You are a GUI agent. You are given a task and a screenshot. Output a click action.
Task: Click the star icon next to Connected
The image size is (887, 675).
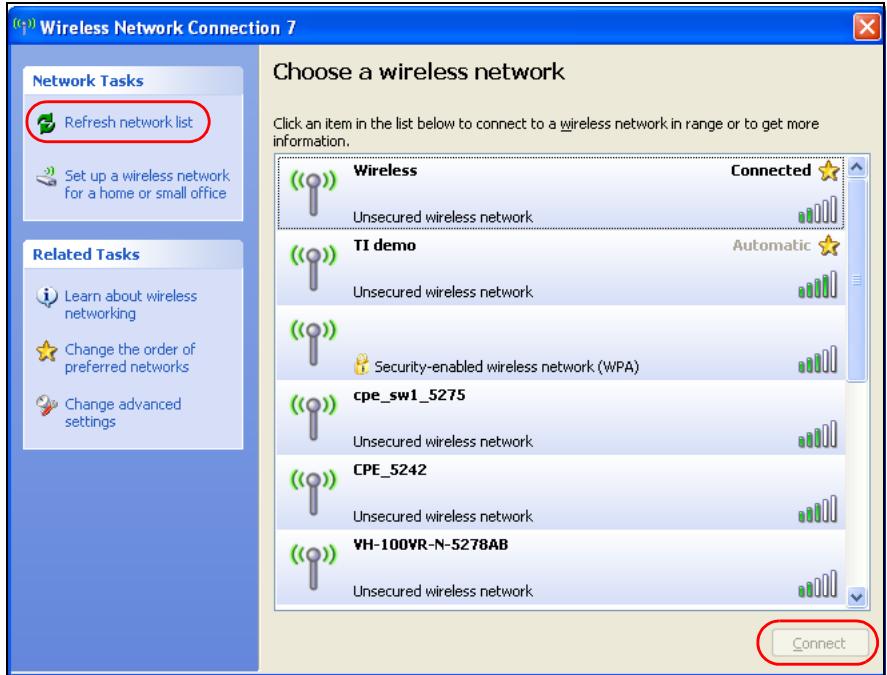pos(829,170)
